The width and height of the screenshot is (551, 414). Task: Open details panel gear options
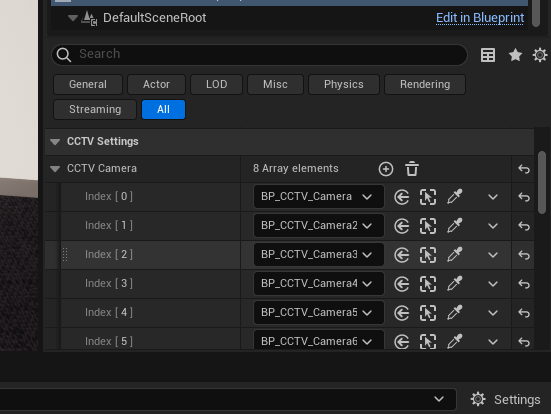[x=540, y=55]
